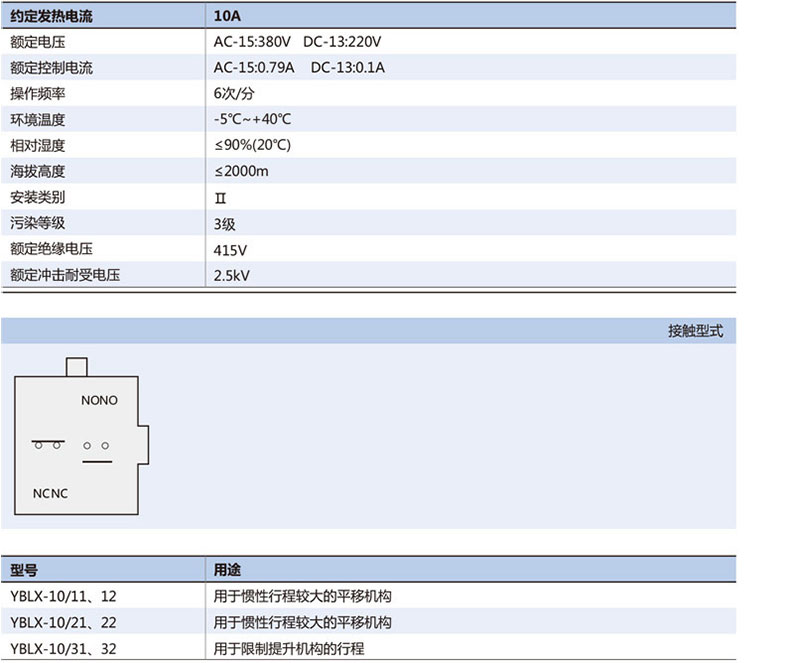Select the 用途 column header
This screenshot has width=790, height=663.
point(227,570)
